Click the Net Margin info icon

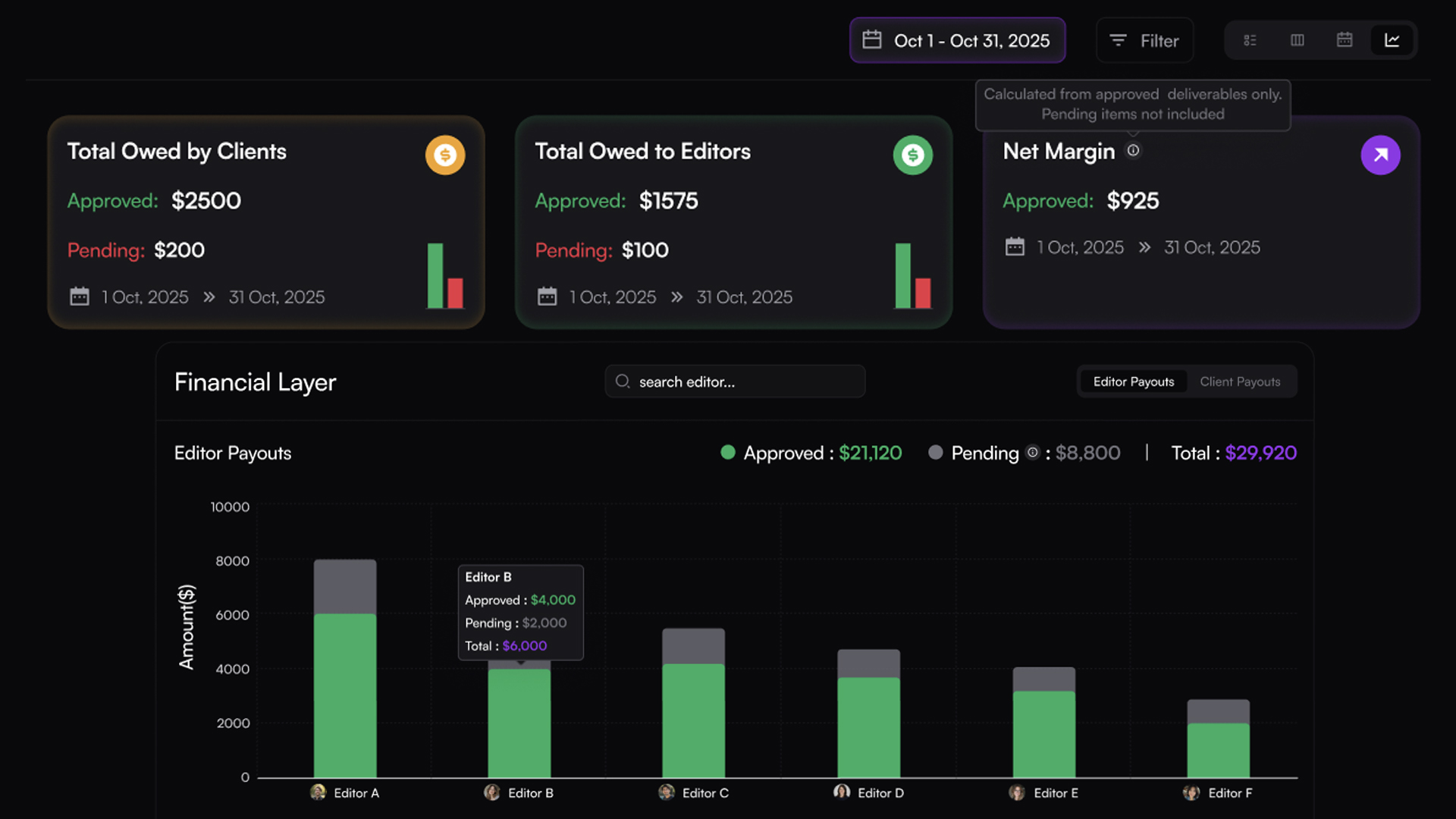(x=1133, y=151)
